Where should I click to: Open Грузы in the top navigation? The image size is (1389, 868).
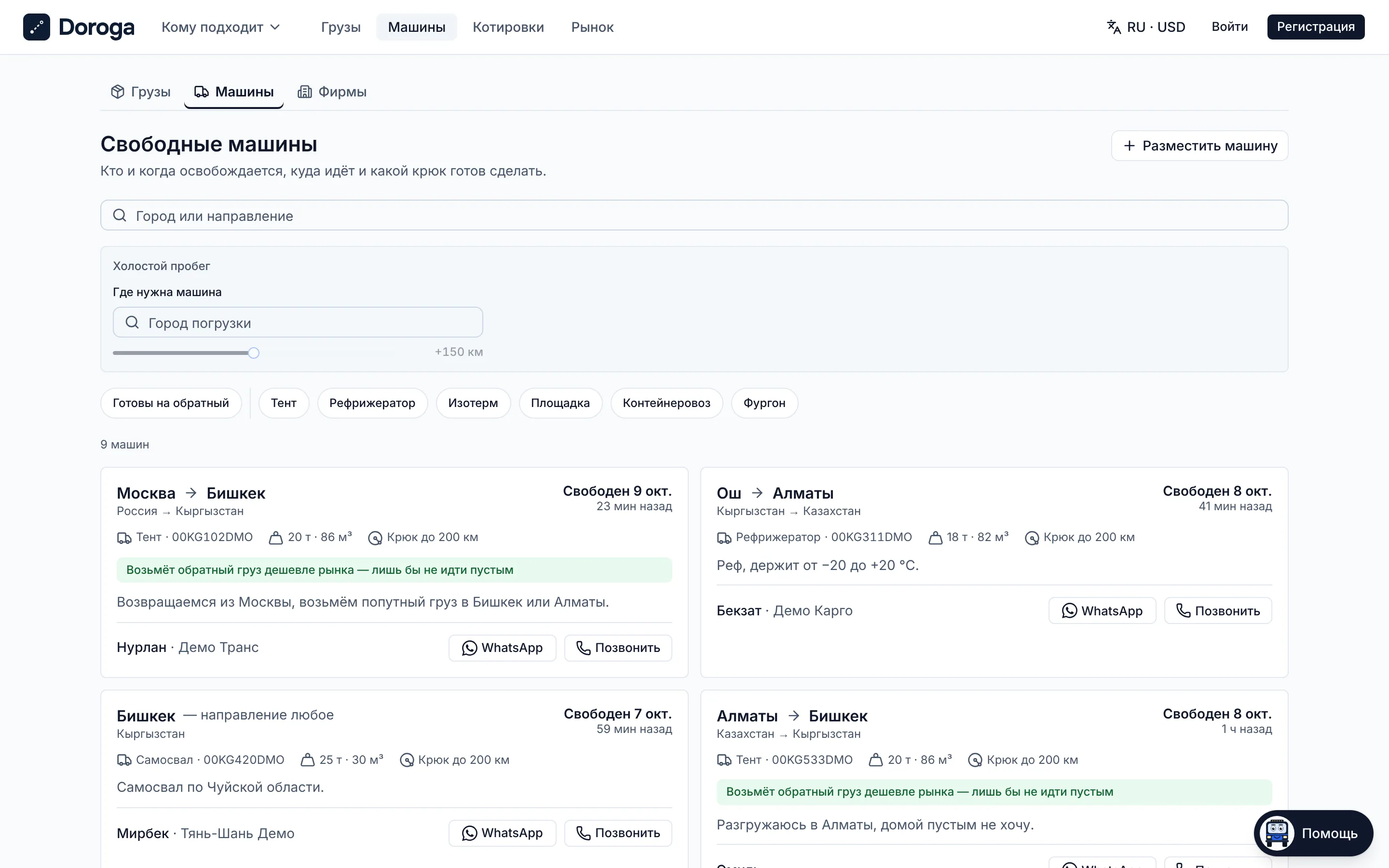341,27
